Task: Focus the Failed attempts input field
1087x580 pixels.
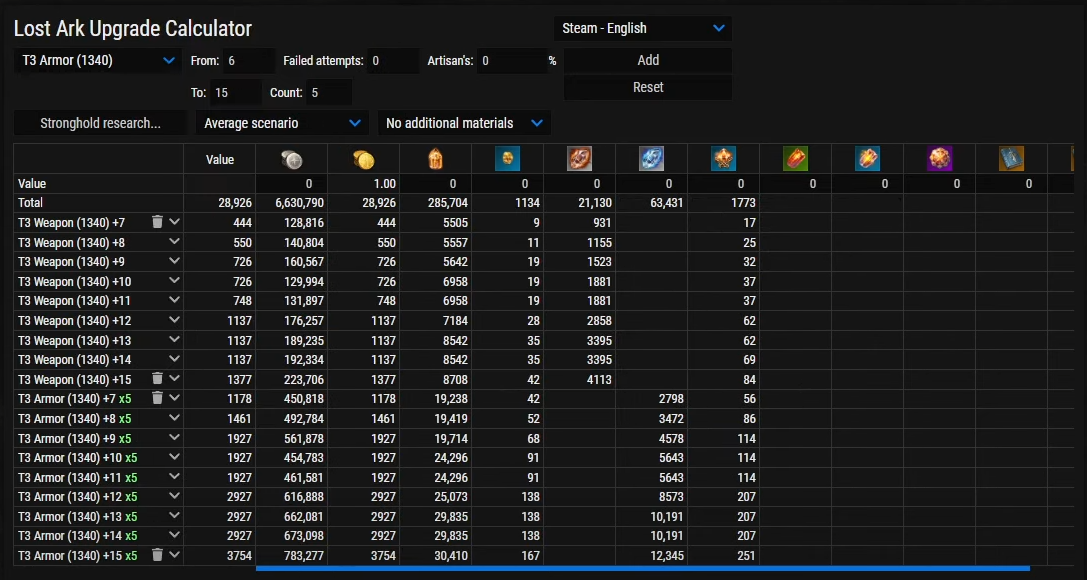Action: tap(394, 61)
